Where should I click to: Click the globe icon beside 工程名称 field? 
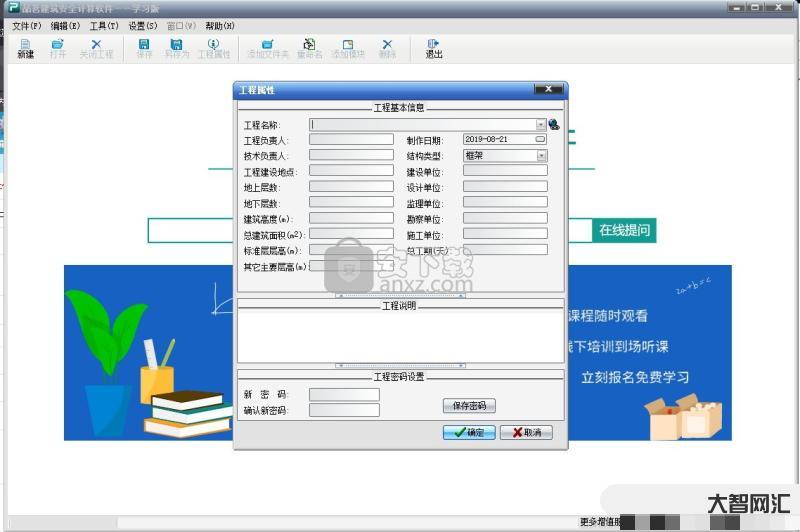point(554,125)
